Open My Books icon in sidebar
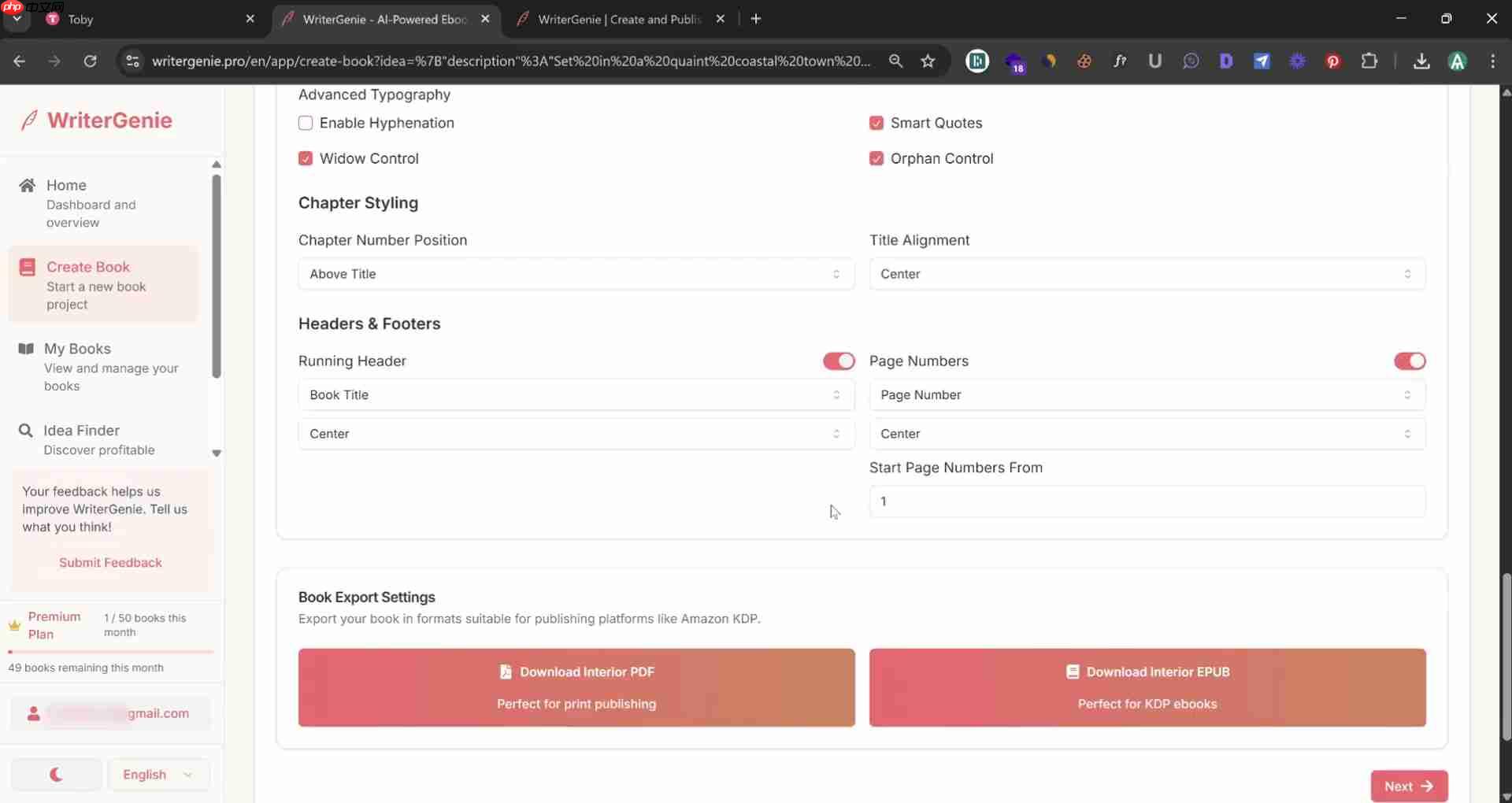 point(26,349)
